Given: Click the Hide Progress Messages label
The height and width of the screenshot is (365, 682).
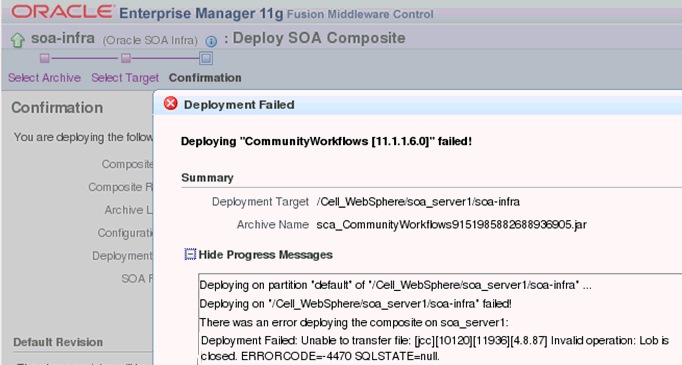Looking at the screenshot, I should pyautogui.click(x=266, y=254).
